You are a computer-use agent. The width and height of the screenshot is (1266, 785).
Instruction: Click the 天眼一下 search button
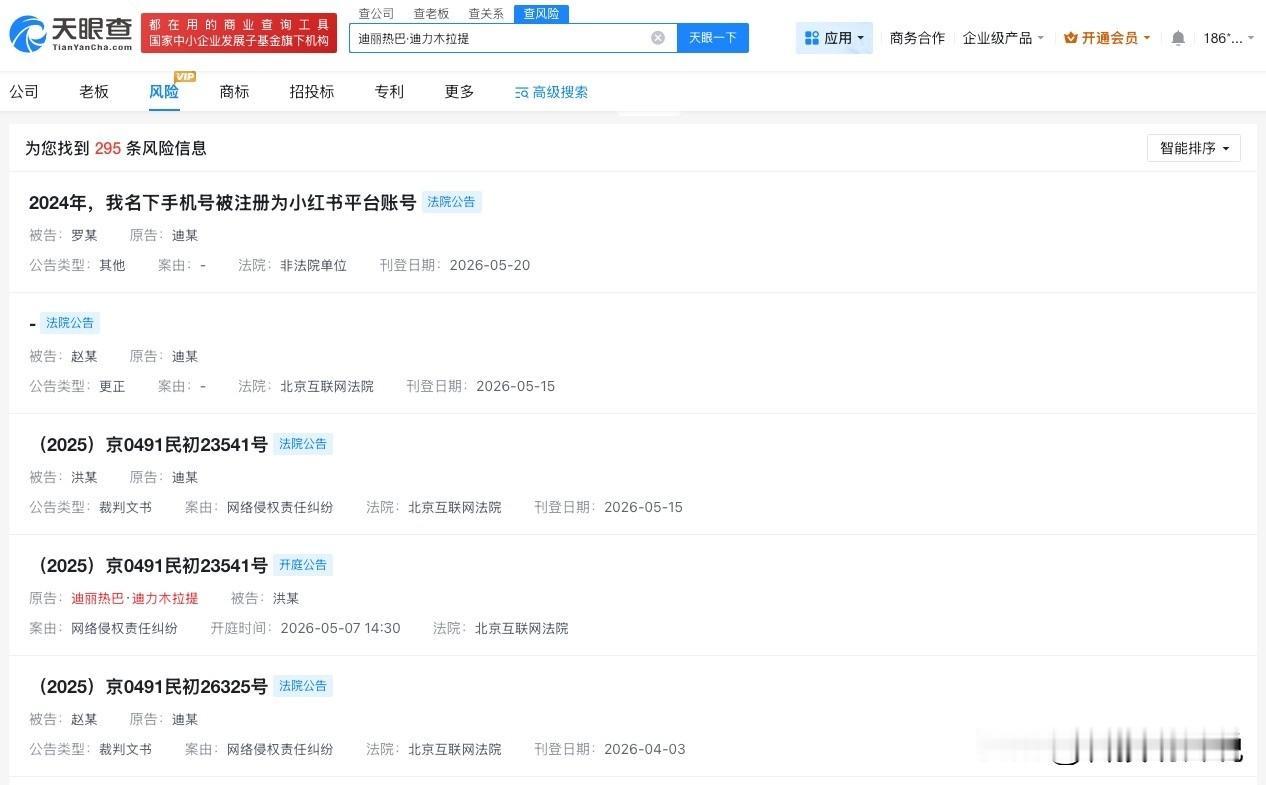pos(713,38)
